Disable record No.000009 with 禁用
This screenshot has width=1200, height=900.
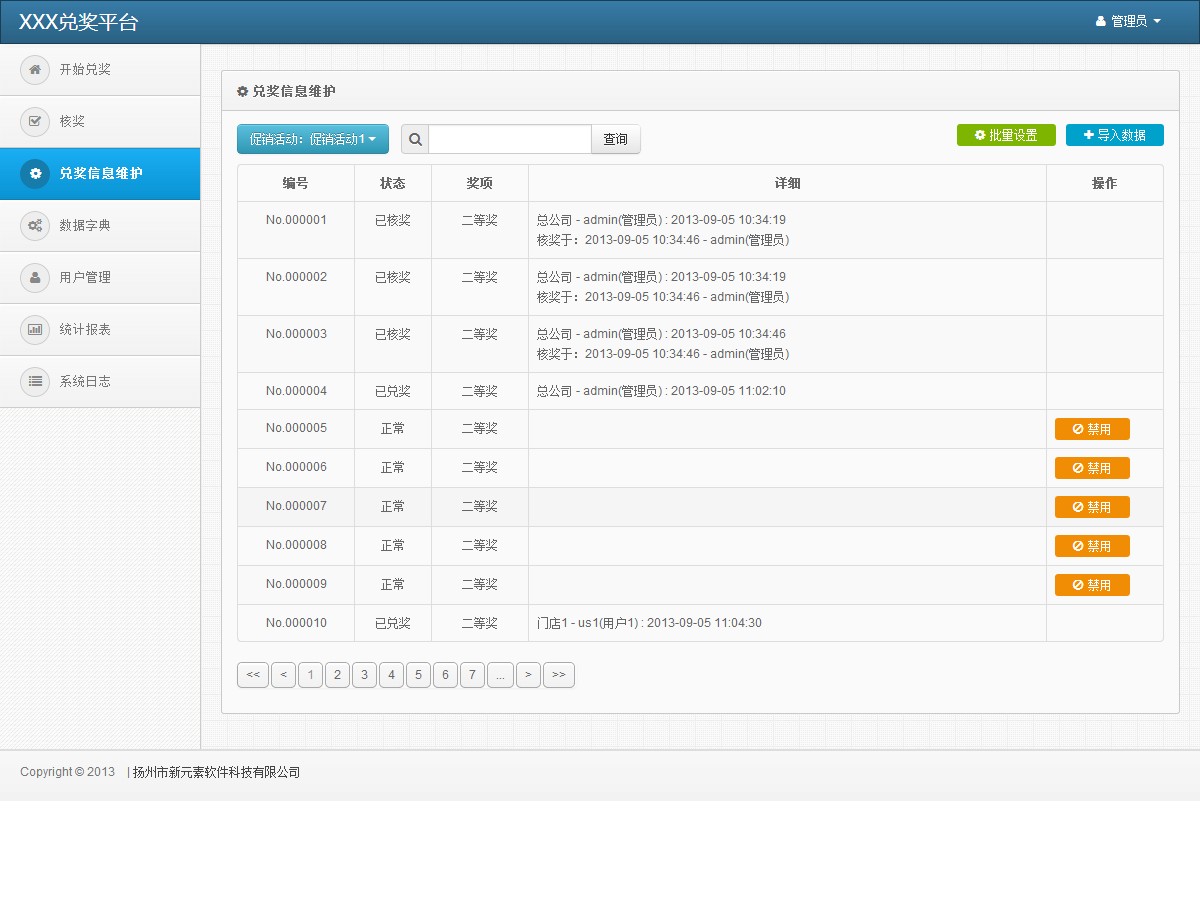tap(1092, 585)
